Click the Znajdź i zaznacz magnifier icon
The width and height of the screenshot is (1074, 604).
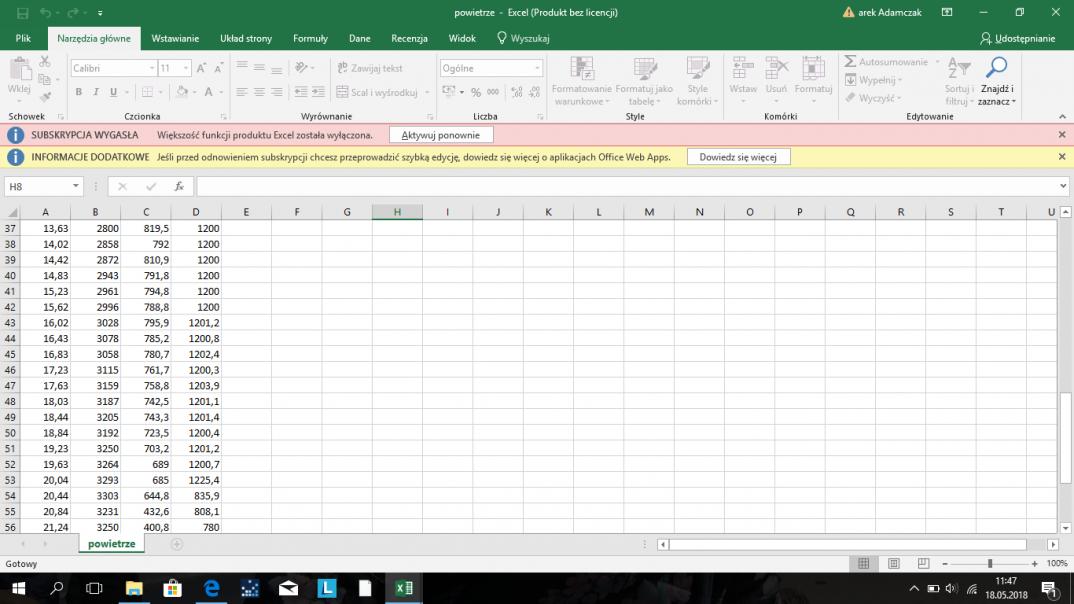[996, 69]
